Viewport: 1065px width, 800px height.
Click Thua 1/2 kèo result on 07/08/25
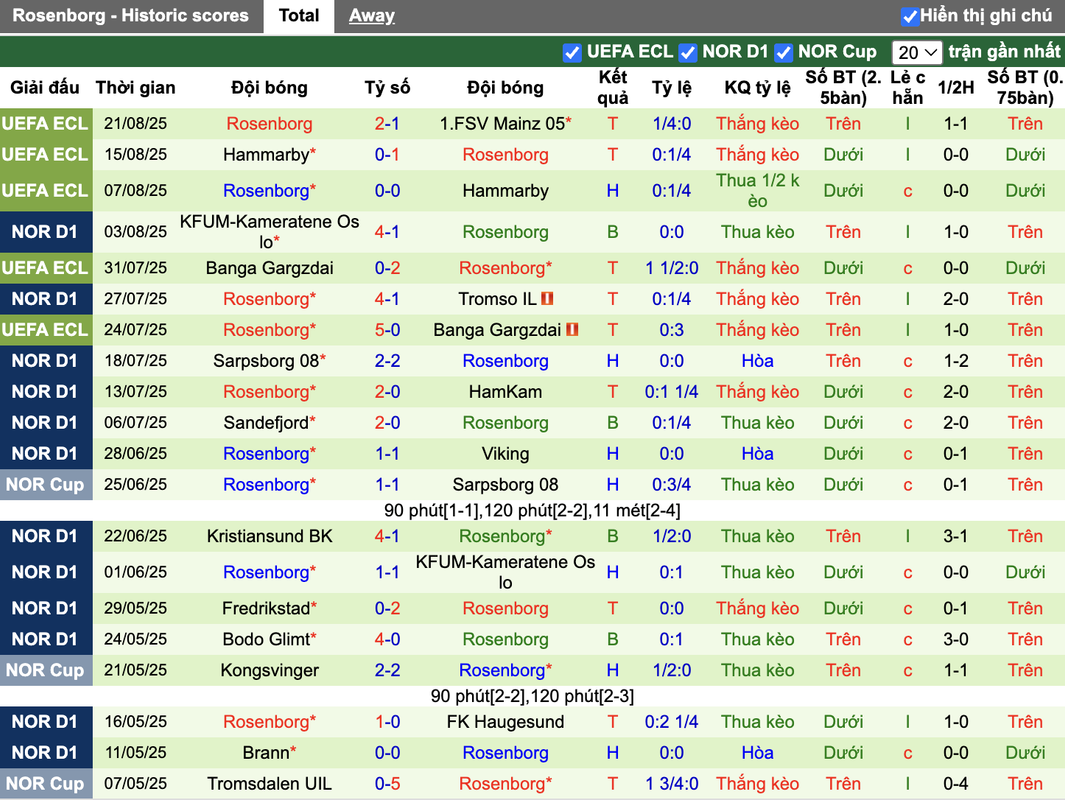pyautogui.click(x=757, y=191)
